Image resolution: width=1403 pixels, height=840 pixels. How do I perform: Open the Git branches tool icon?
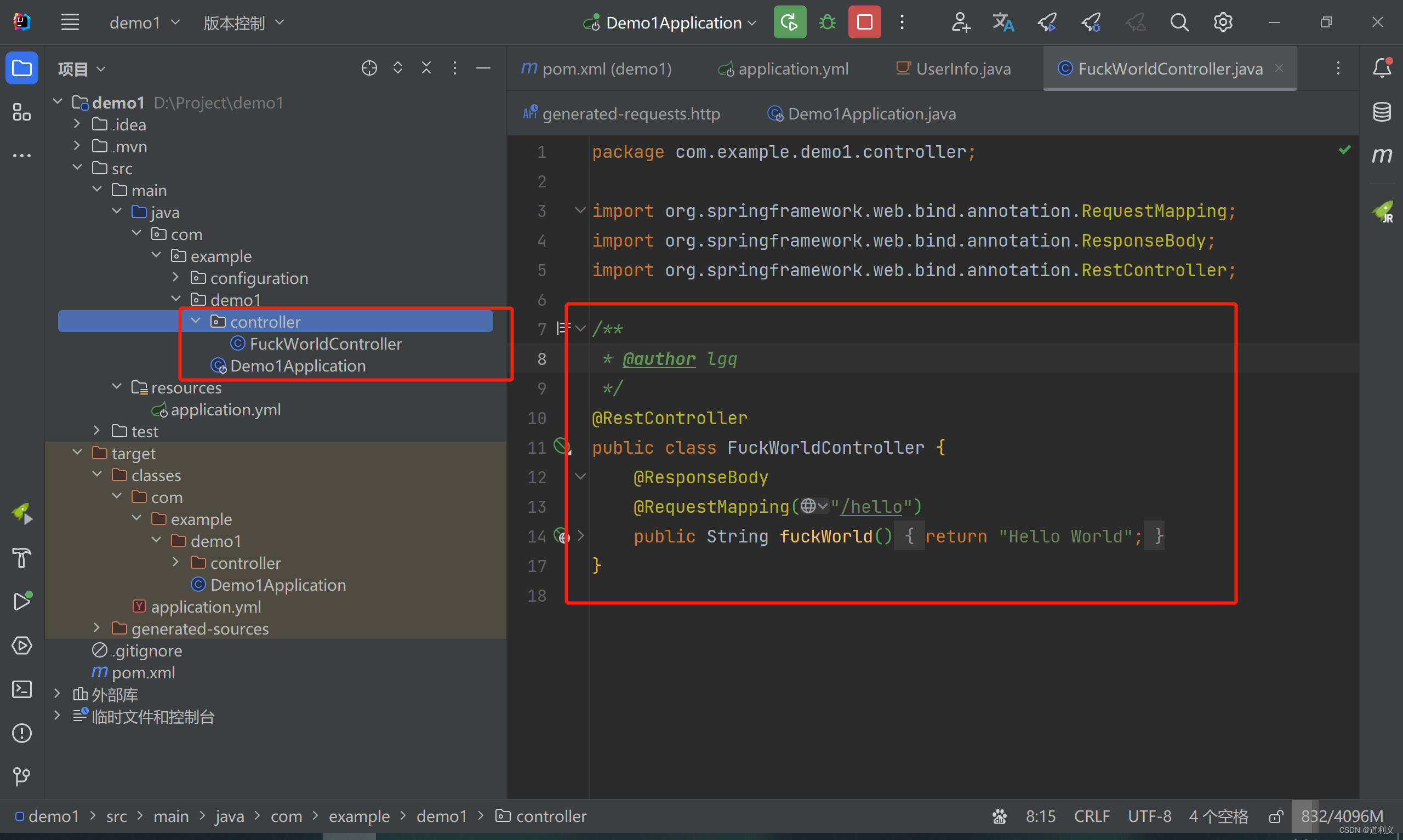pos(21,776)
